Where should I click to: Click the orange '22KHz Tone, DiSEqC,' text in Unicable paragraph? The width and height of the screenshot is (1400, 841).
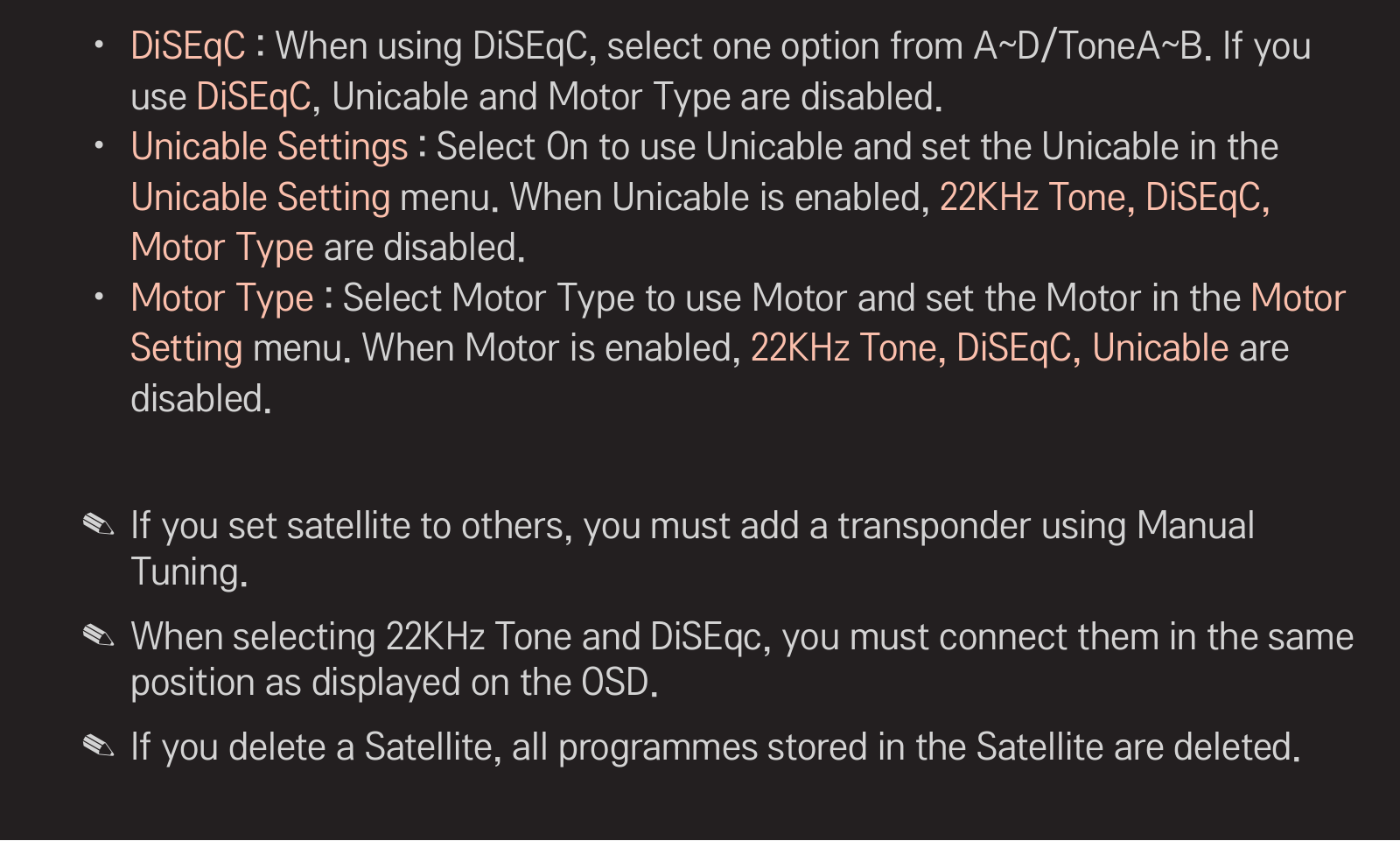[1104, 198]
